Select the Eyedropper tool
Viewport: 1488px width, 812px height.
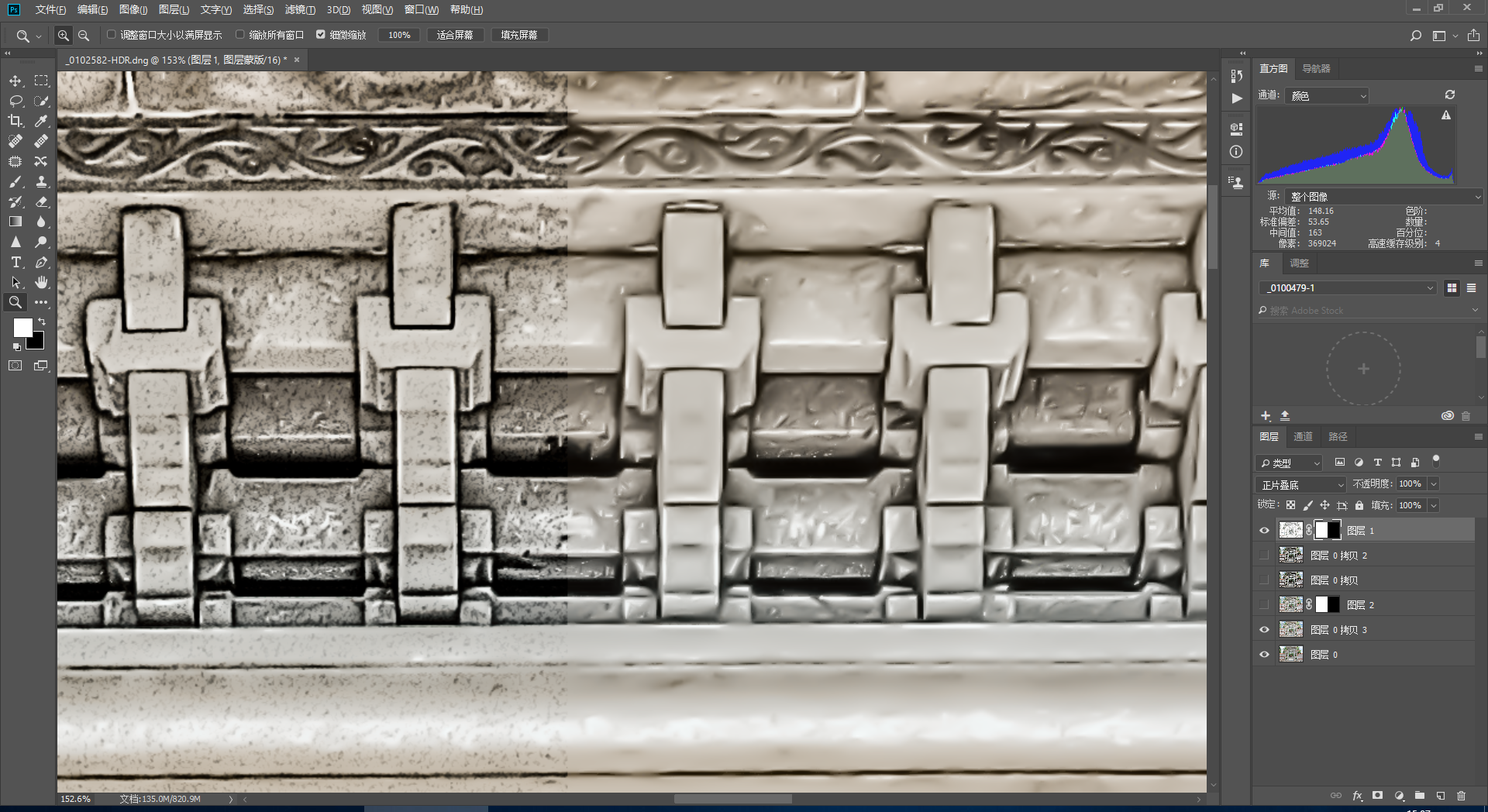point(41,121)
